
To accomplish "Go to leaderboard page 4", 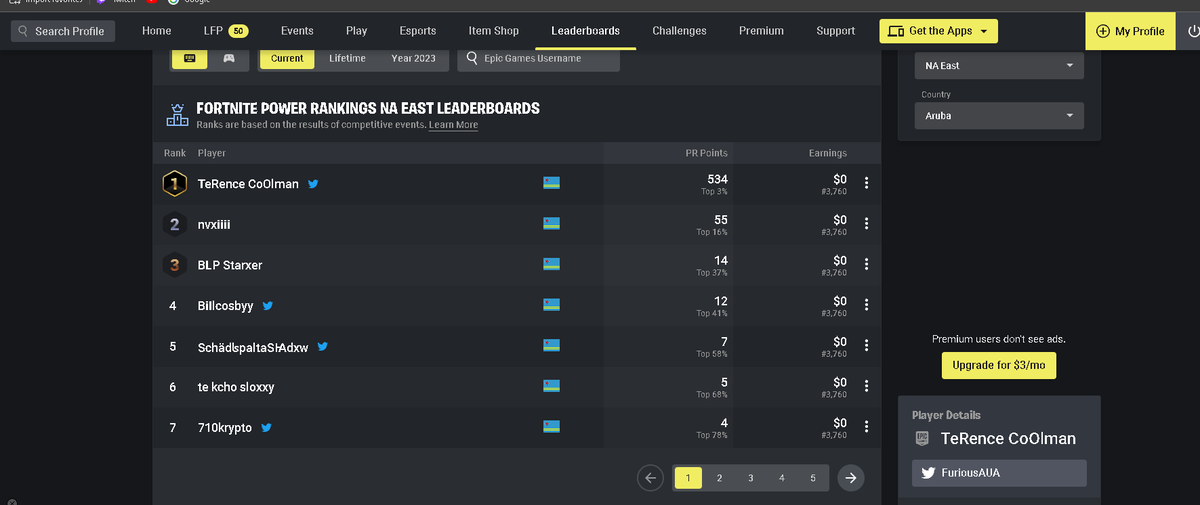I will pyautogui.click(x=781, y=478).
